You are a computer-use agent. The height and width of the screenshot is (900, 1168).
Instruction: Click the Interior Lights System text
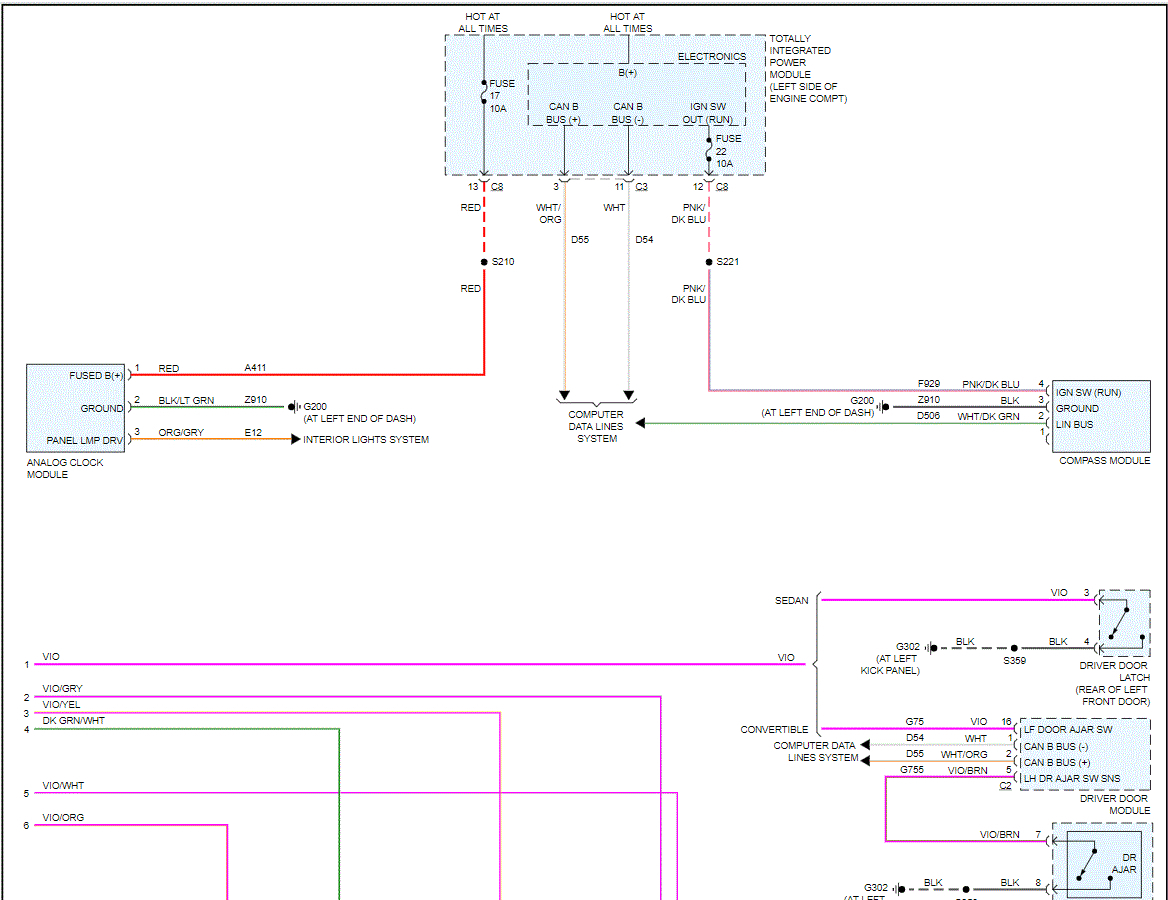pos(366,440)
